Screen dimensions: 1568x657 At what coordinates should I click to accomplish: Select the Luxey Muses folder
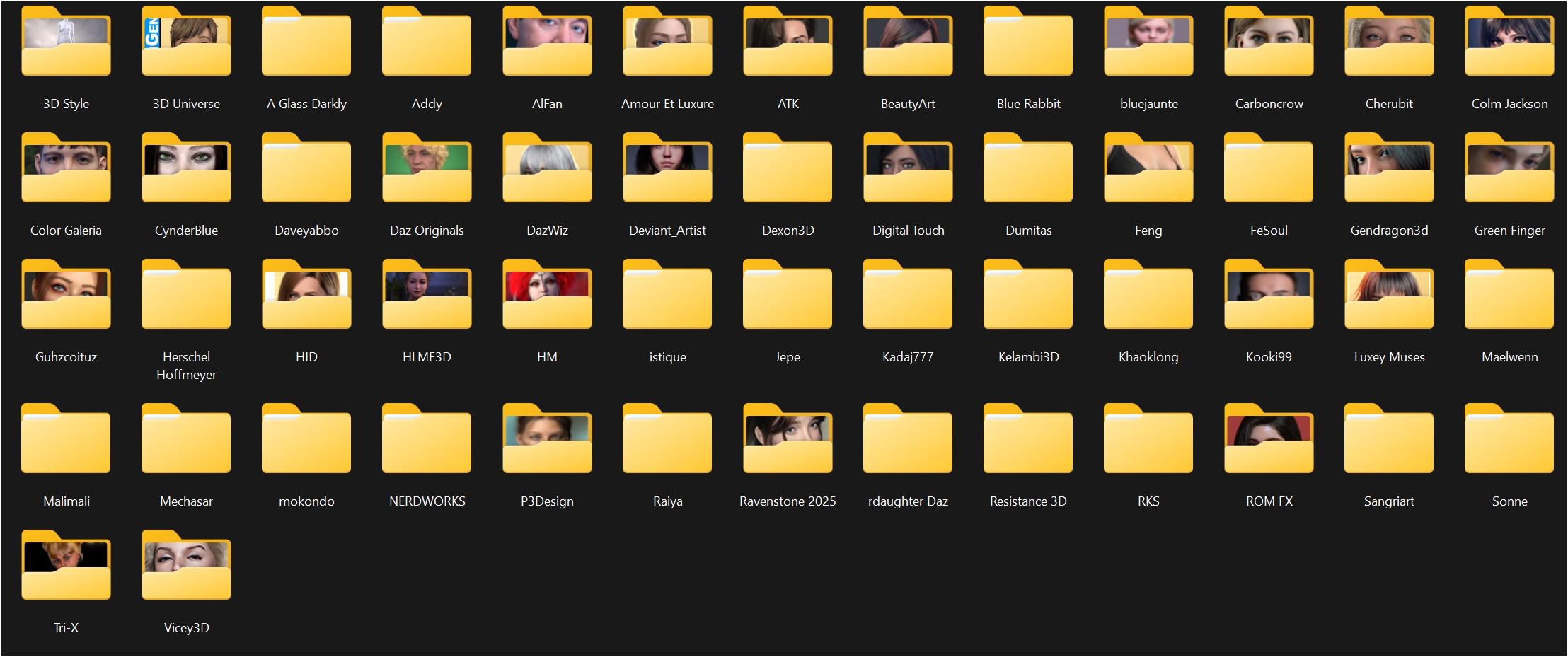pos(1389,294)
